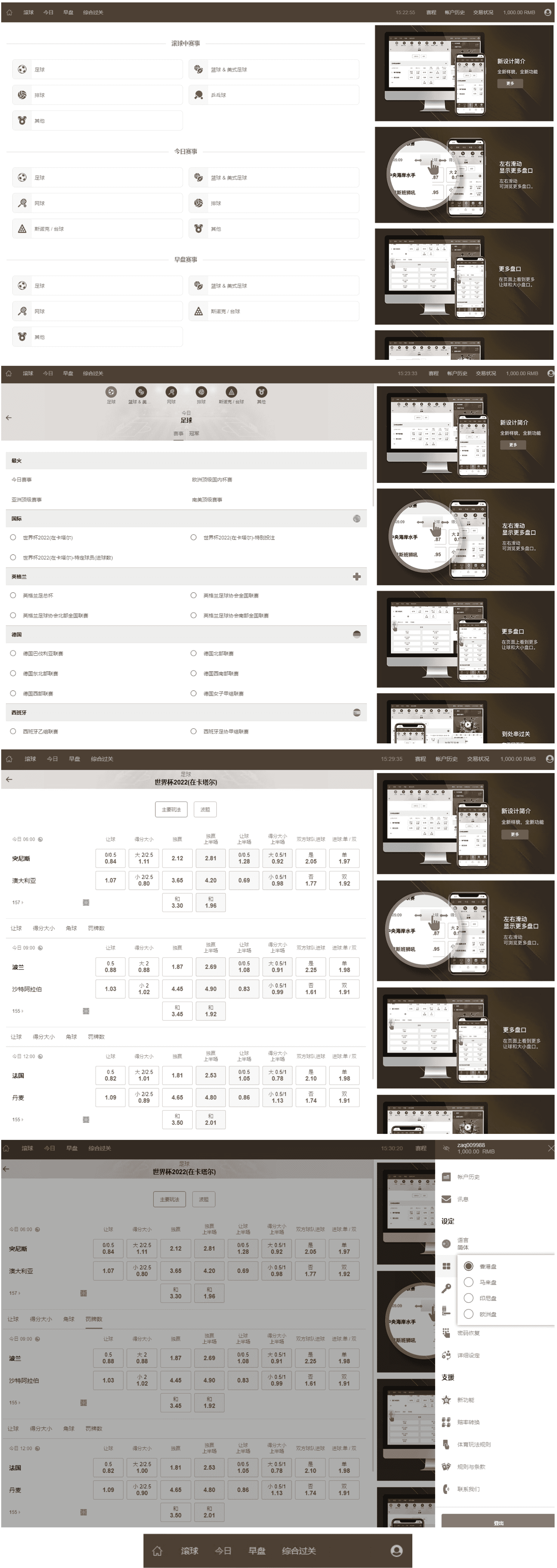Tick 英格兰足总杯 league option
This screenshot has width=557, height=1568.
coord(13,595)
